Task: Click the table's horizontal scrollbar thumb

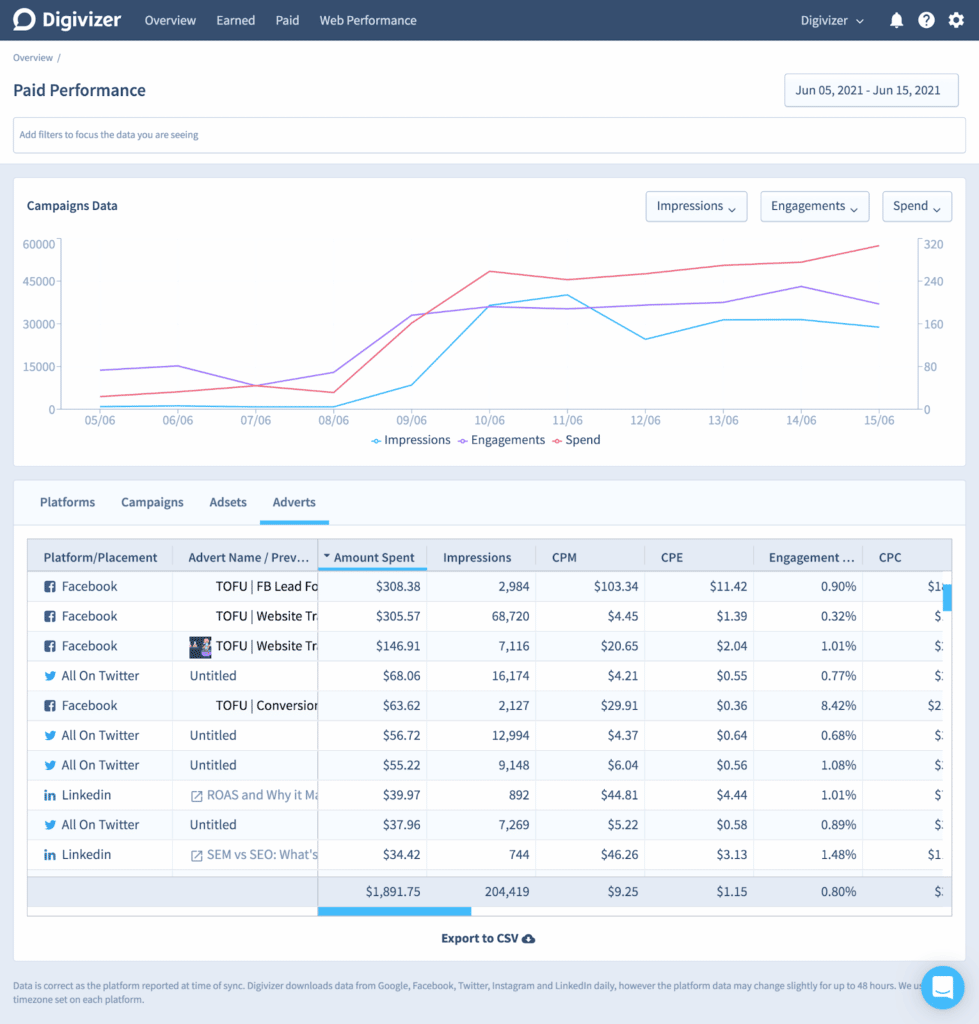Action: pos(394,911)
